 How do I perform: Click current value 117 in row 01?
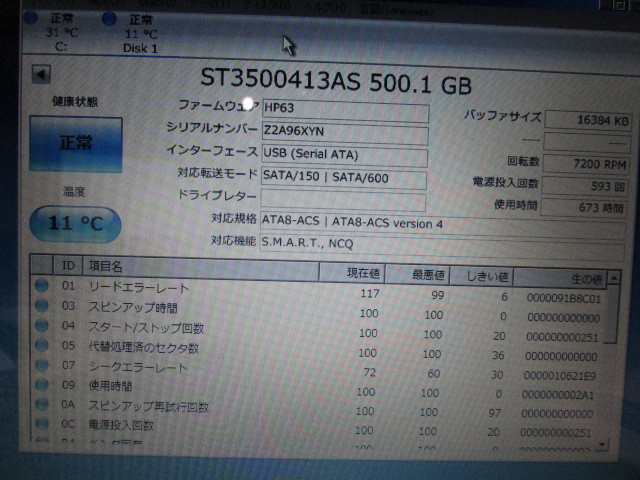tap(370, 293)
